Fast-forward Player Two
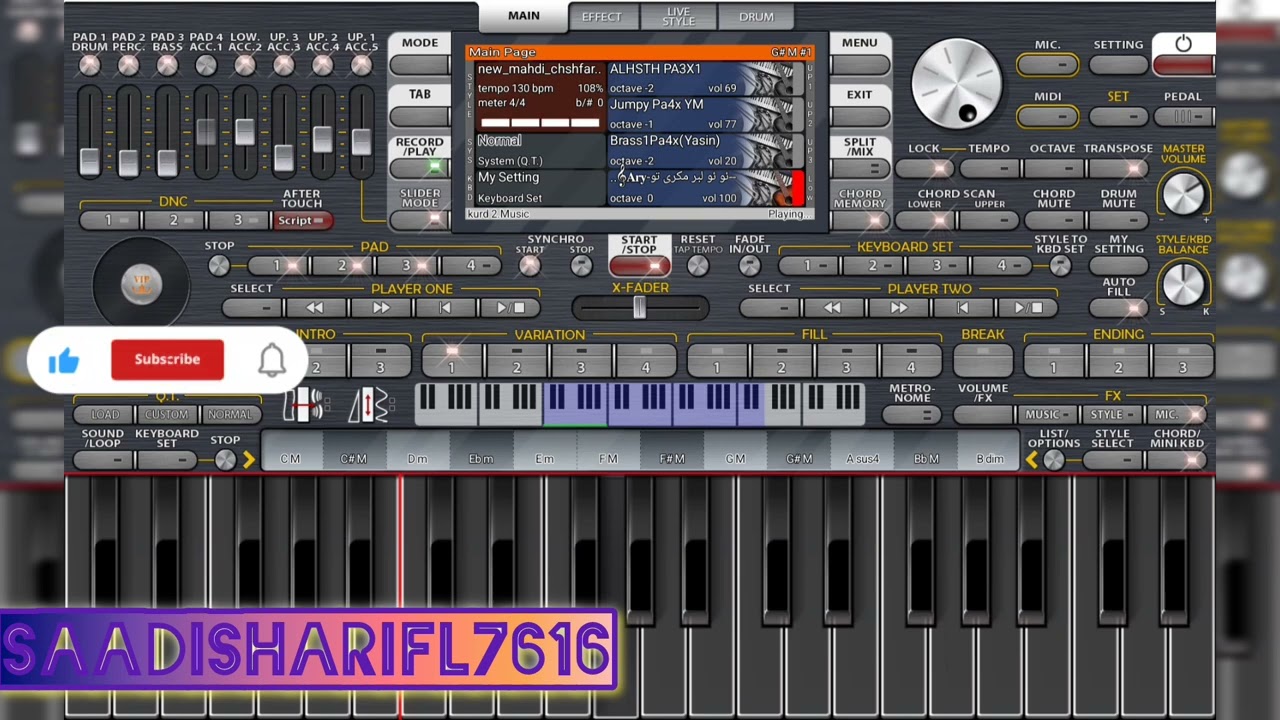 [897, 308]
